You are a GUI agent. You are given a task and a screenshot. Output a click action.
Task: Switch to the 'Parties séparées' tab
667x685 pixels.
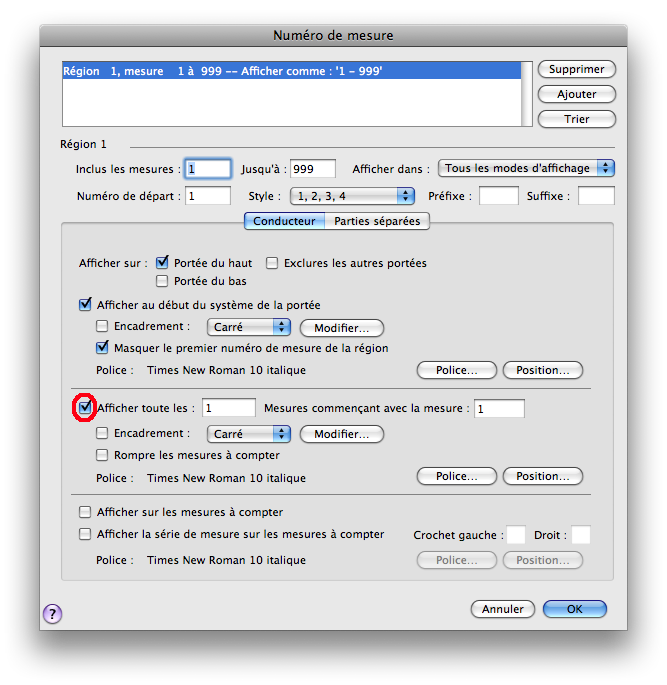(376, 221)
